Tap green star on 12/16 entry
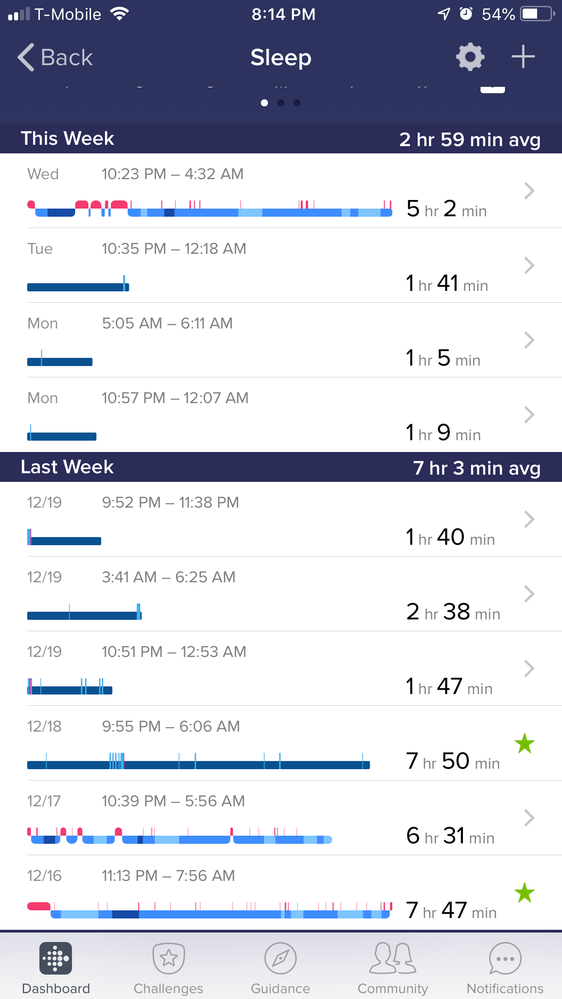Viewport: 562px width, 999px height. [x=524, y=892]
